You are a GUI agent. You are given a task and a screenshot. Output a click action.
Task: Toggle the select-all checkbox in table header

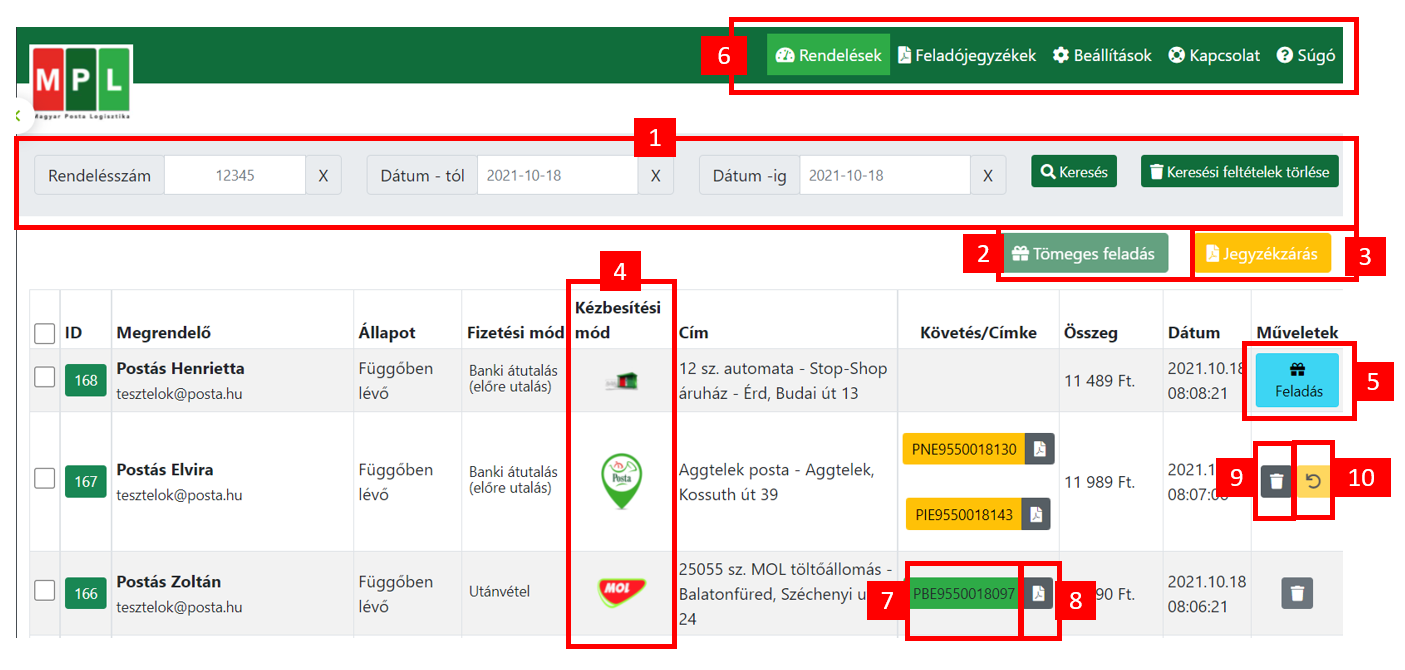[x=45, y=333]
